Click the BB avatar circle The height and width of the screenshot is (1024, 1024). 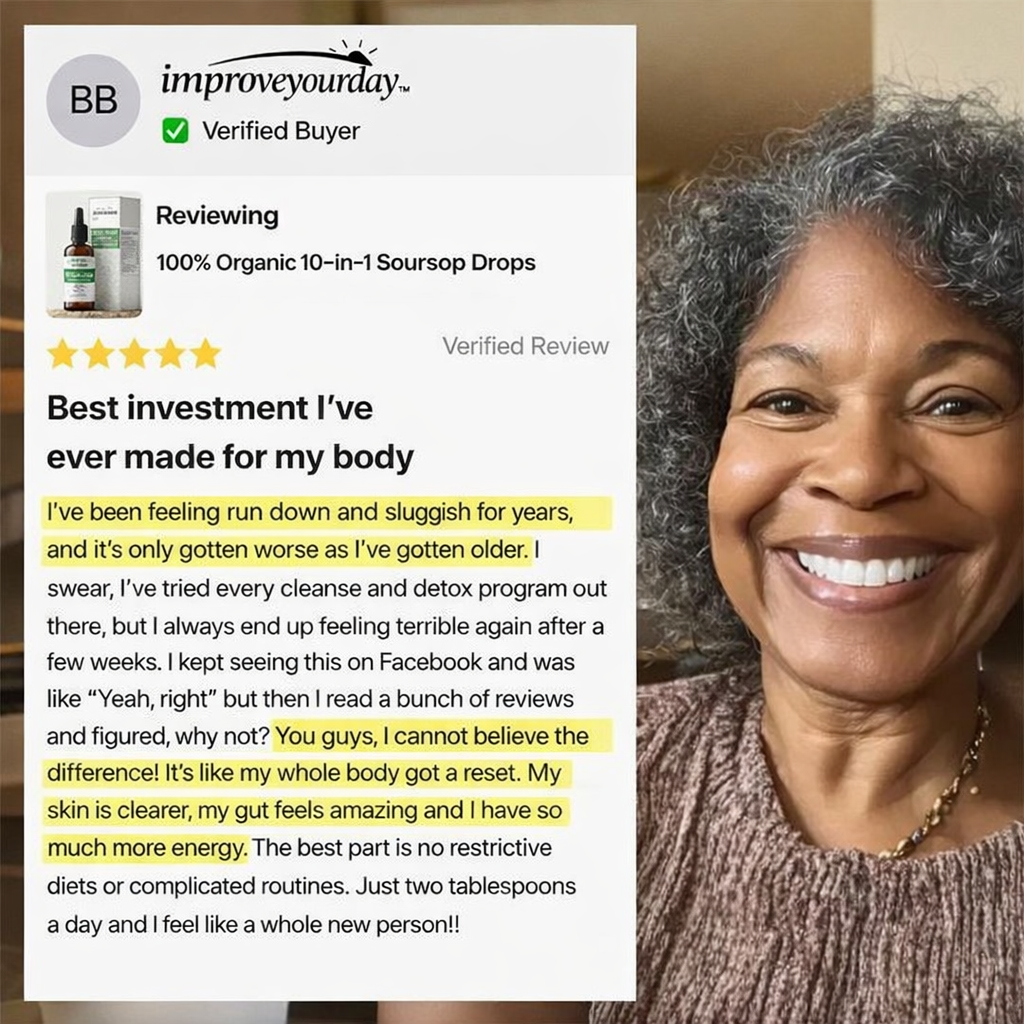(93, 100)
